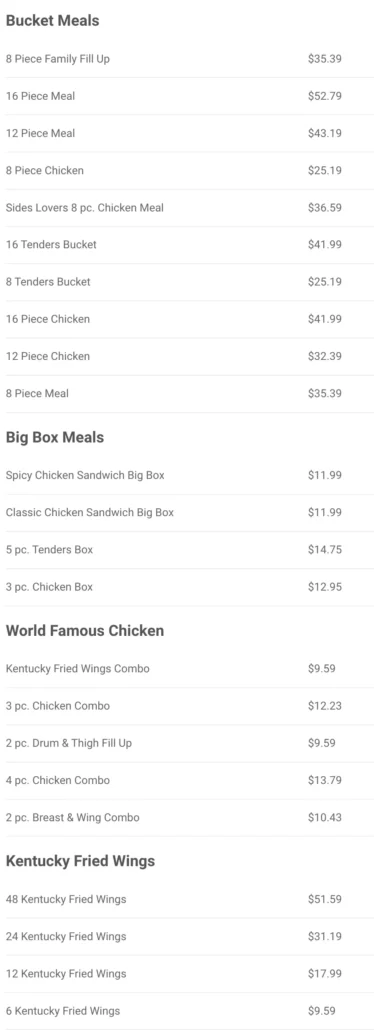Select the Spicy Chicken Sandwich Big Box
Screen dimensions: 374x1030
pos(187,475)
